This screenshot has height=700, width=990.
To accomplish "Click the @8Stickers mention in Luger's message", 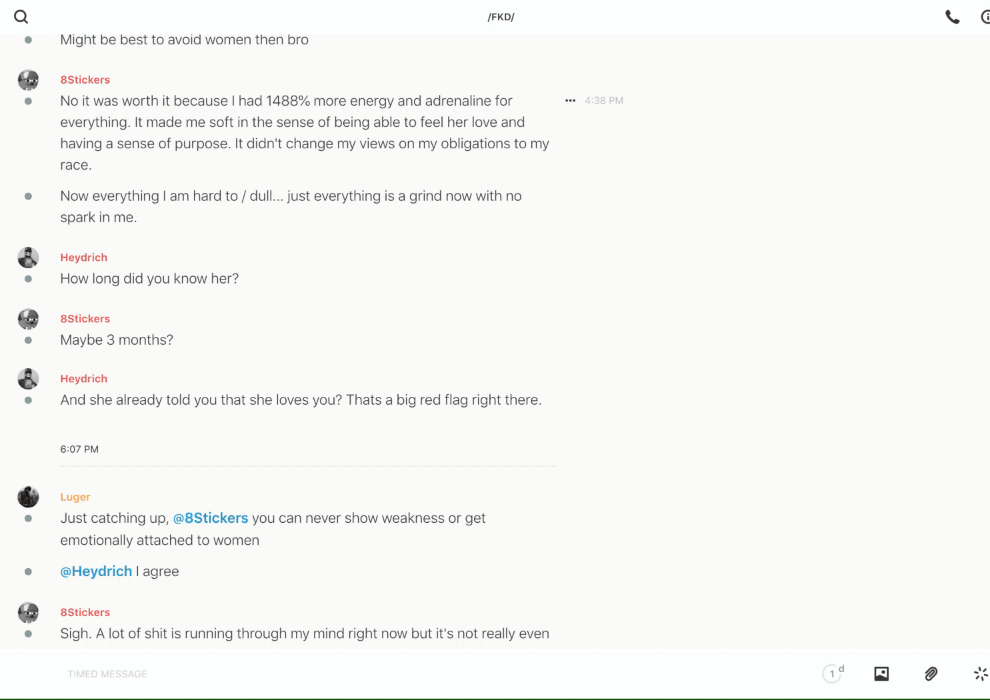I will (x=210, y=518).
